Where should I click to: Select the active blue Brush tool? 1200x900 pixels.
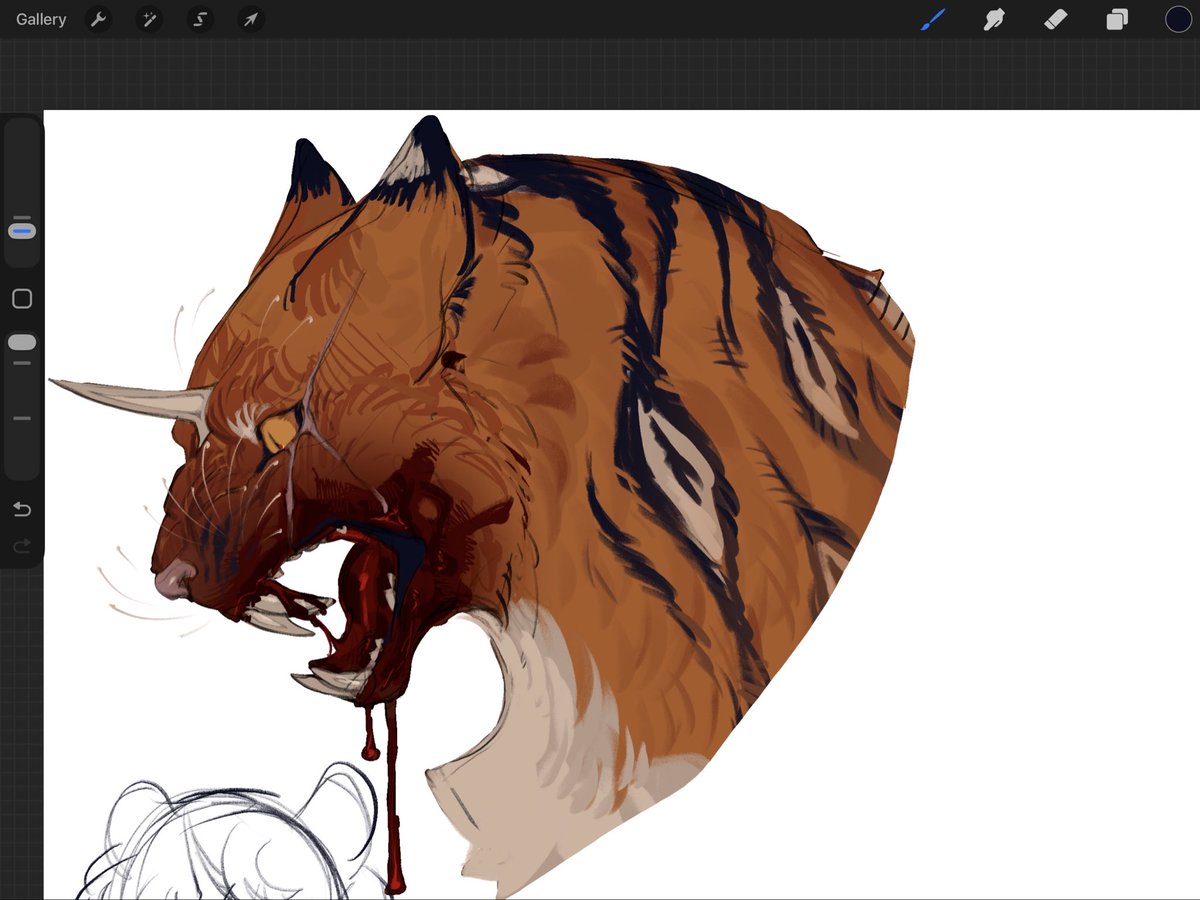click(932, 19)
